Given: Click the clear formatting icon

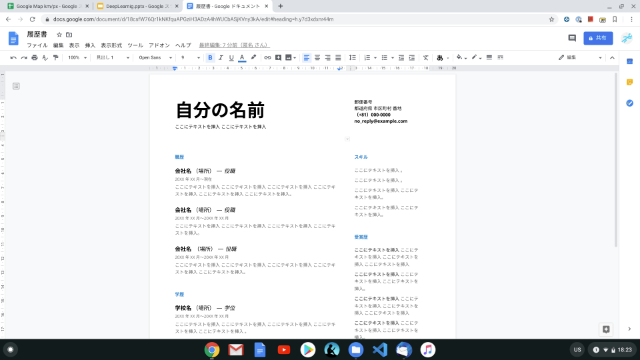Looking at the screenshot, I should (x=426, y=58).
